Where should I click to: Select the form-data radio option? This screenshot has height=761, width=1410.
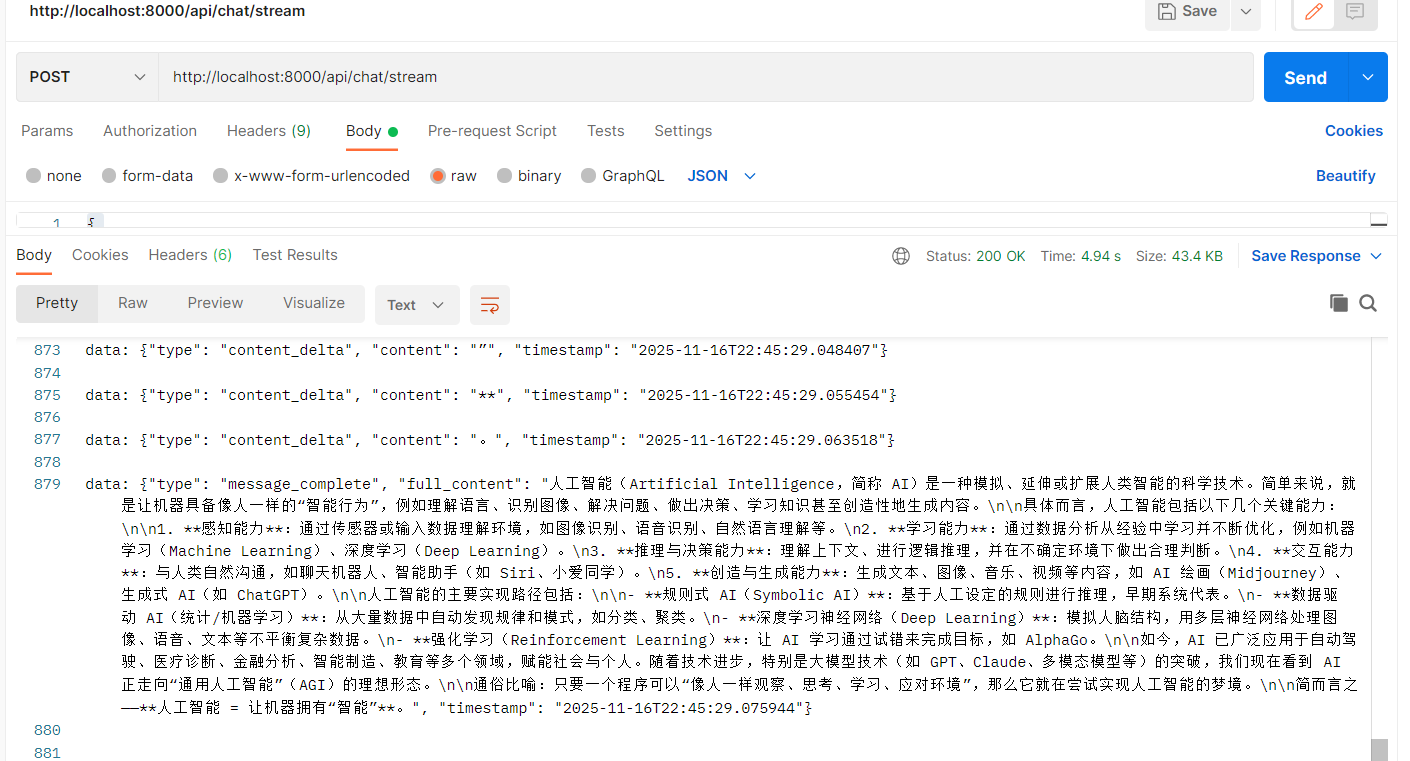tap(109, 176)
